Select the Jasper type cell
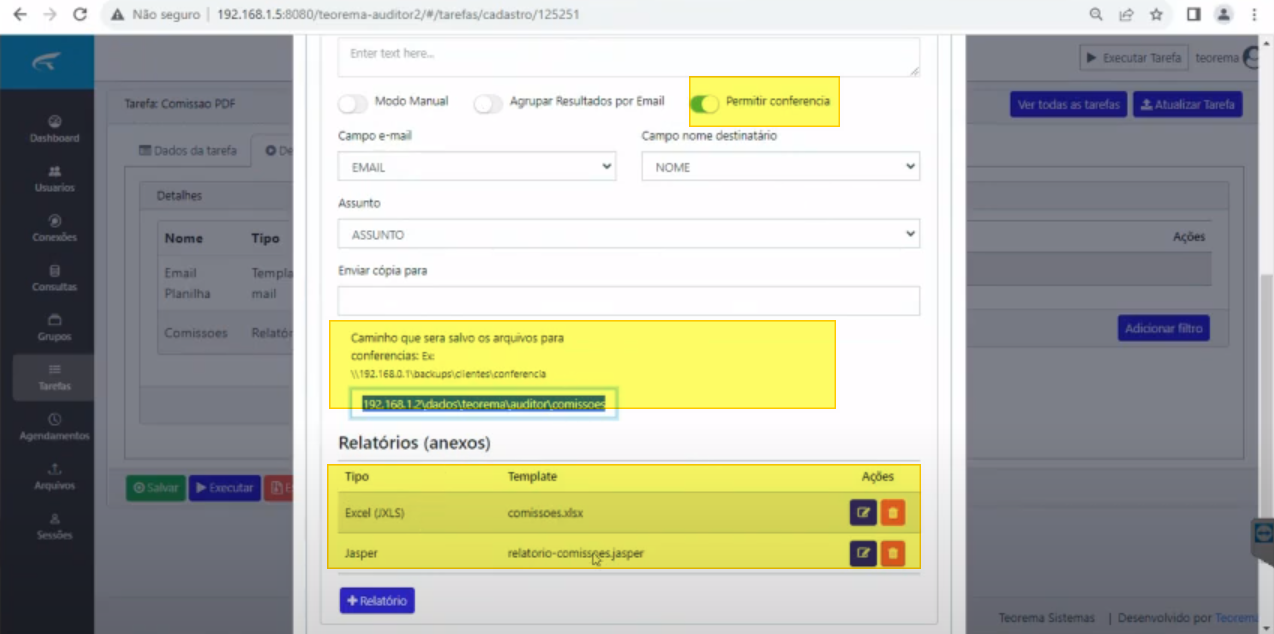Screen dimensions: 1274x634 [361, 552]
